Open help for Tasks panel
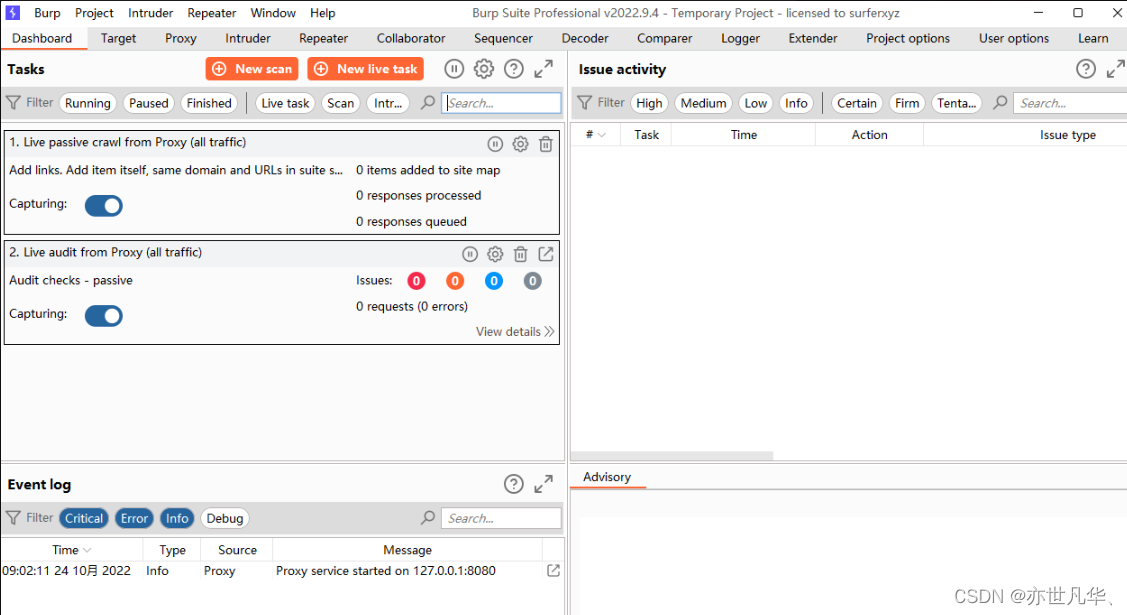1127x615 pixels. coord(513,69)
